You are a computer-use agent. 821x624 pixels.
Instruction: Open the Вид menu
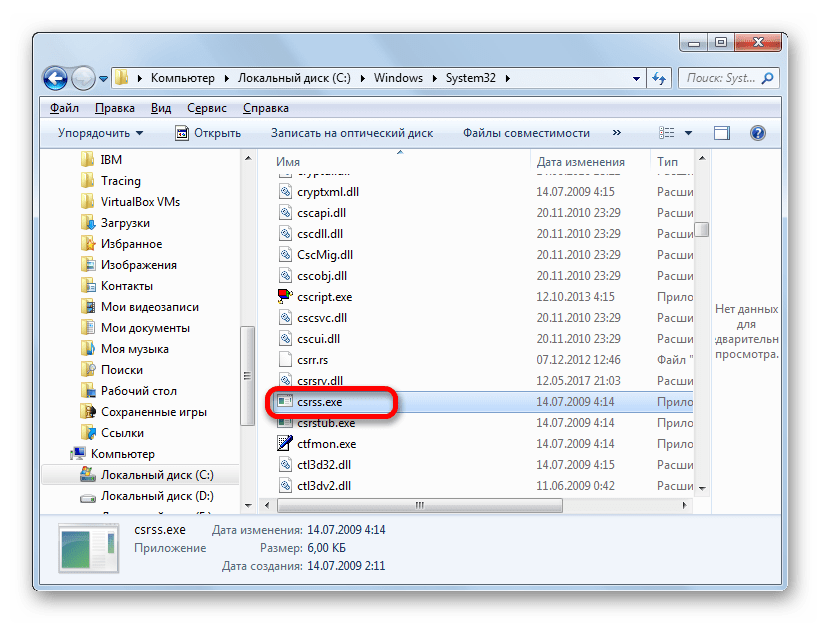pyautogui.click(x=161, y=108)
